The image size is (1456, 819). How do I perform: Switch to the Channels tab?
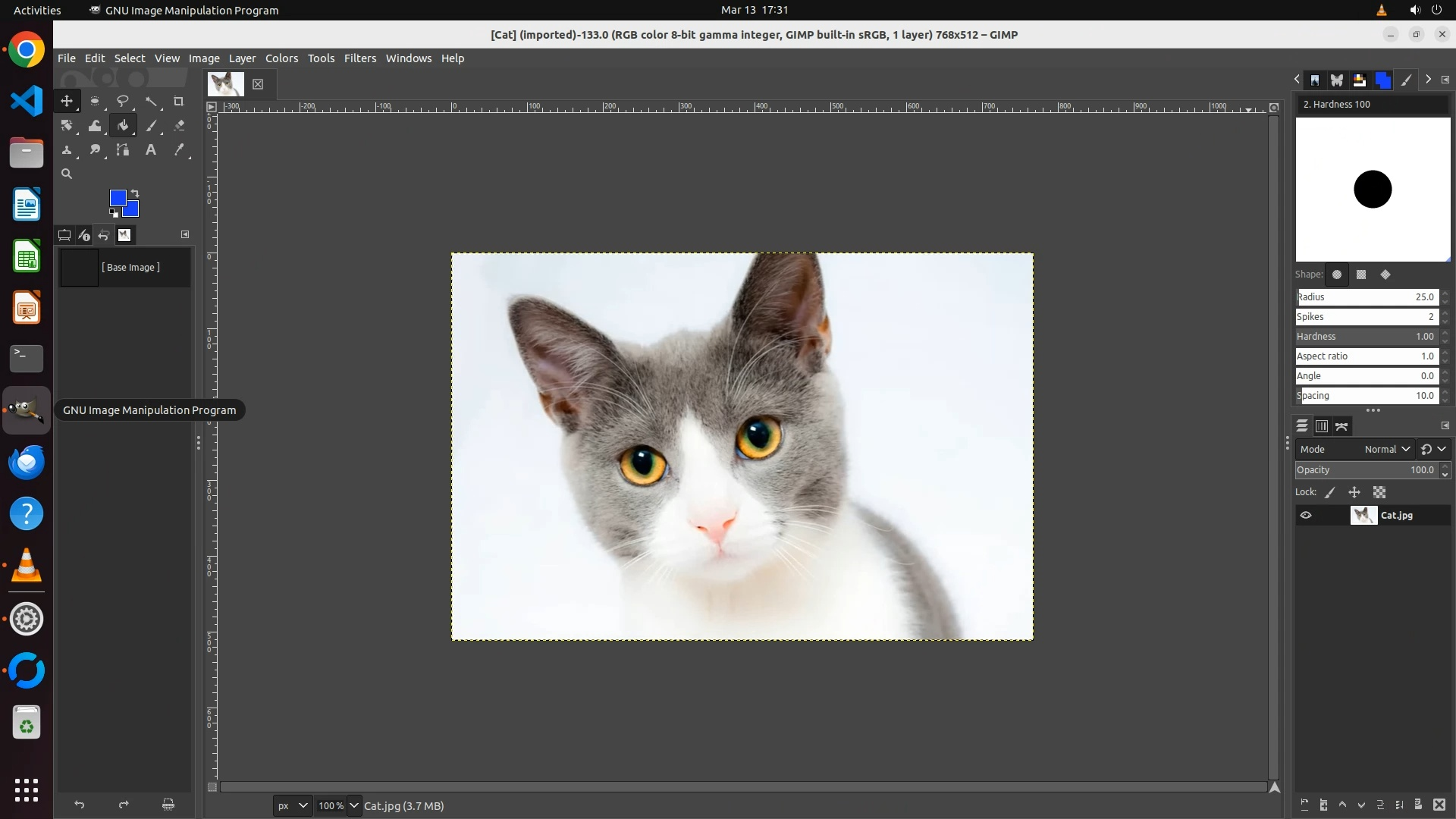1322,426
